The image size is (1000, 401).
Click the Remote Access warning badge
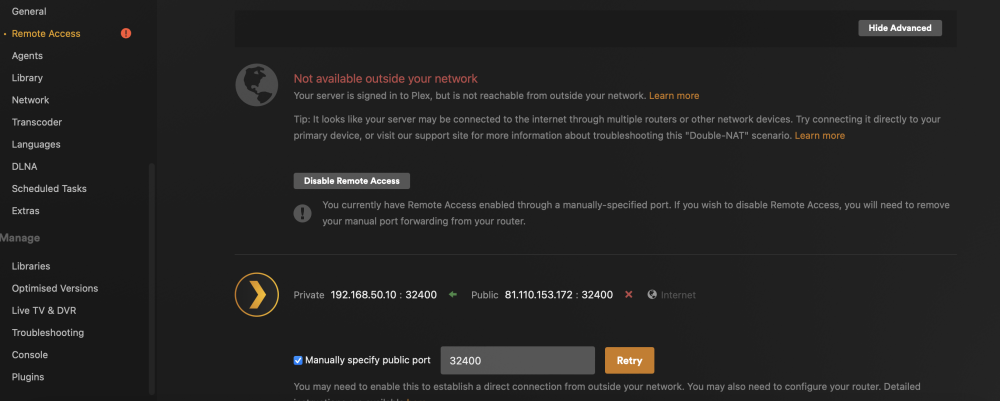(x=126, y=33)
